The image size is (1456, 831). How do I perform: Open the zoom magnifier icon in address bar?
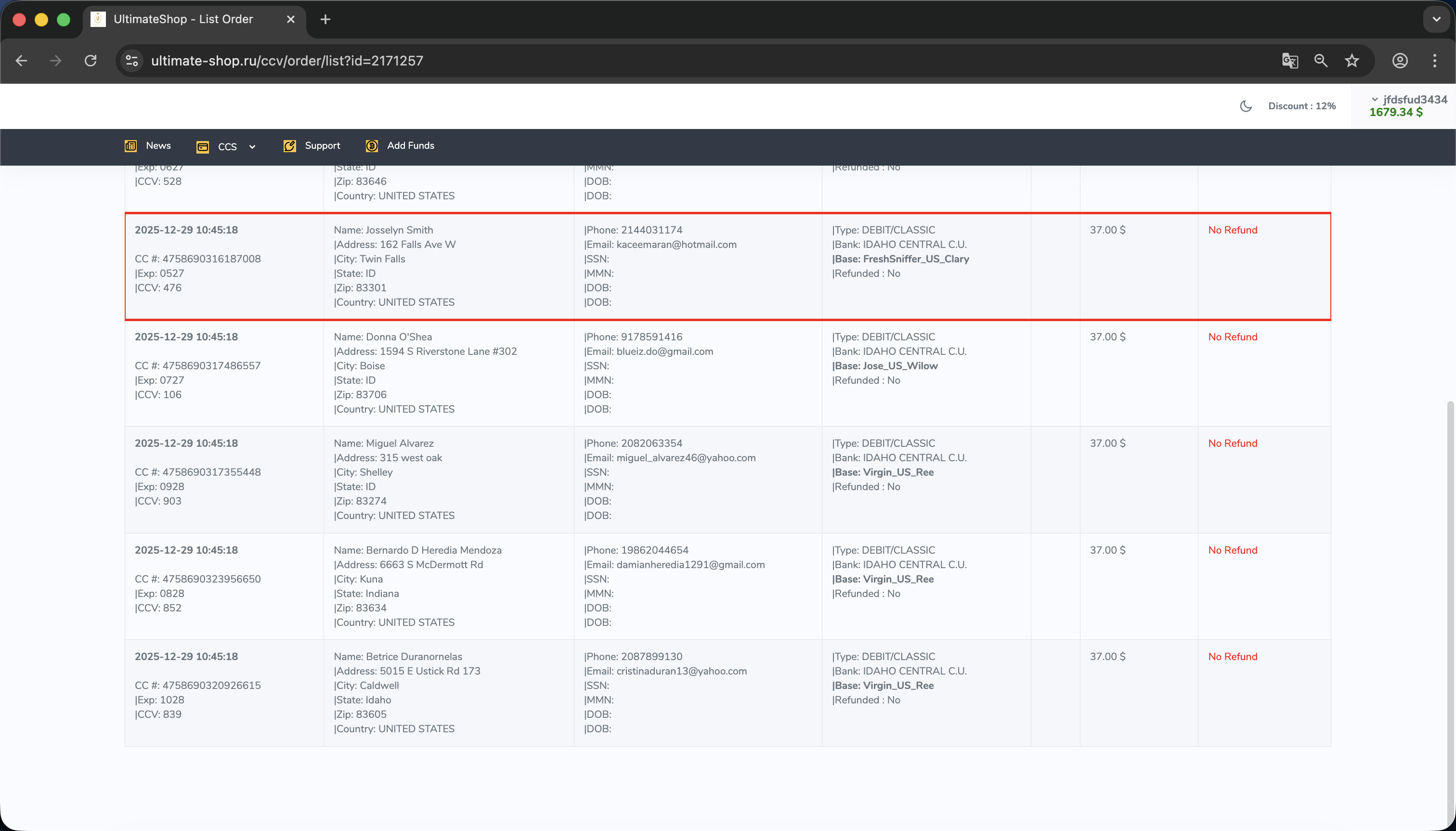1321,61
